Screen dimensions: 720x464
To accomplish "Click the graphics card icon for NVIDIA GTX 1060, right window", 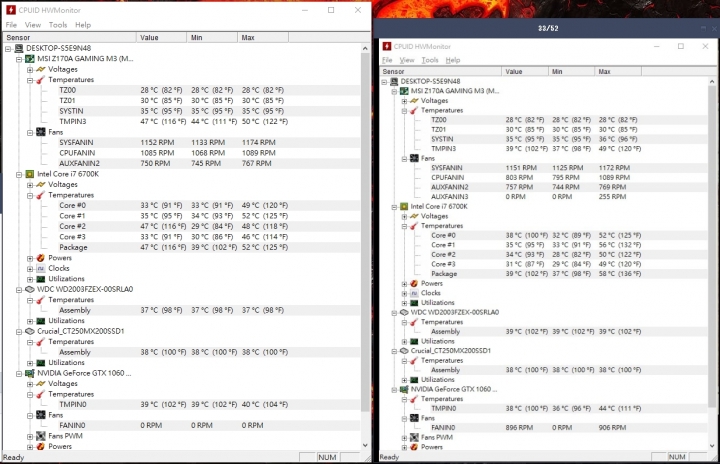I will [404, 390].
